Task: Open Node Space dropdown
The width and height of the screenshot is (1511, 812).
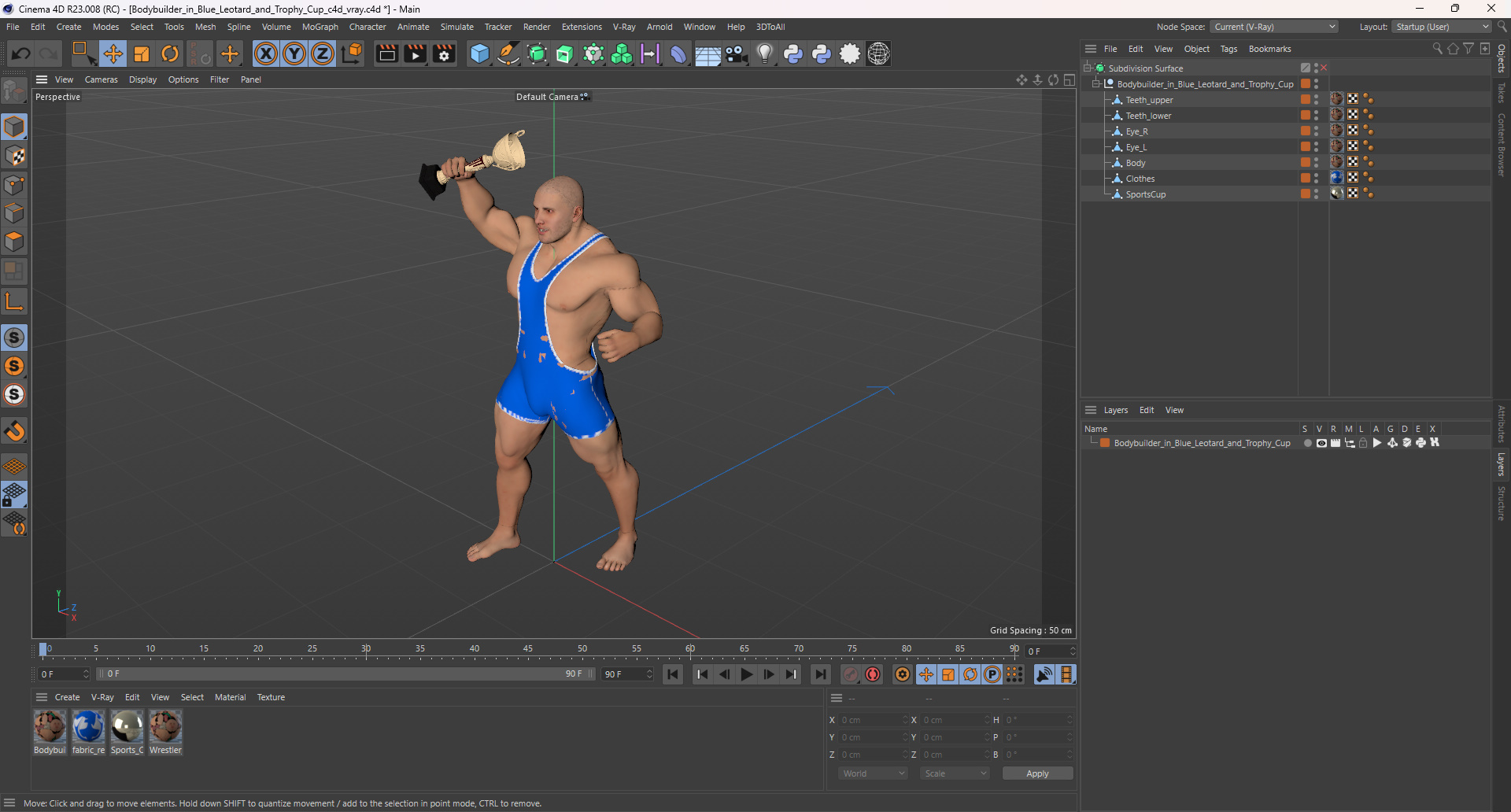Action: pos(1273,27)
